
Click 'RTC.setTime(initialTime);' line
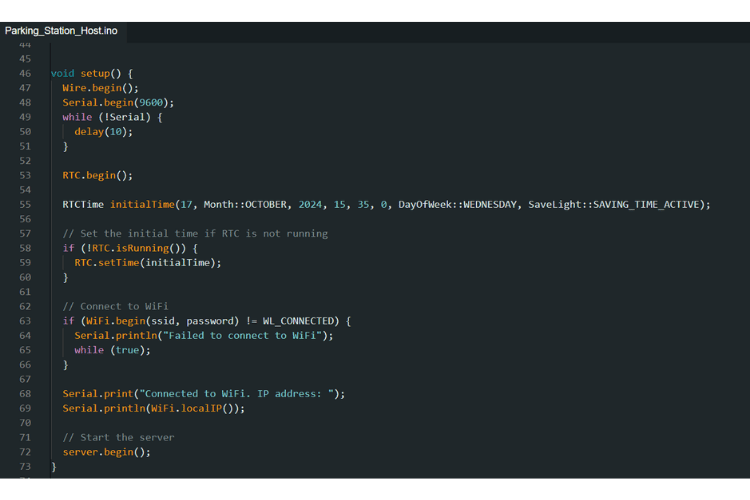pyautogui.click(x=148, y=263)
